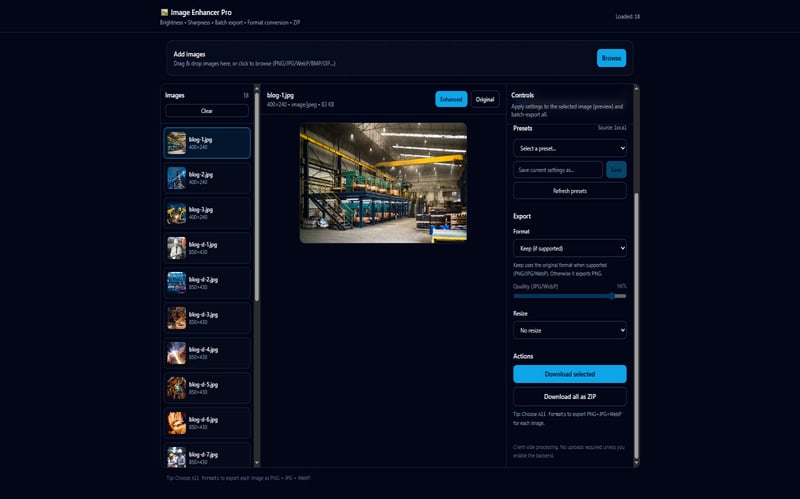Click the blog-d-4.jpg file name

pos(203,350)
